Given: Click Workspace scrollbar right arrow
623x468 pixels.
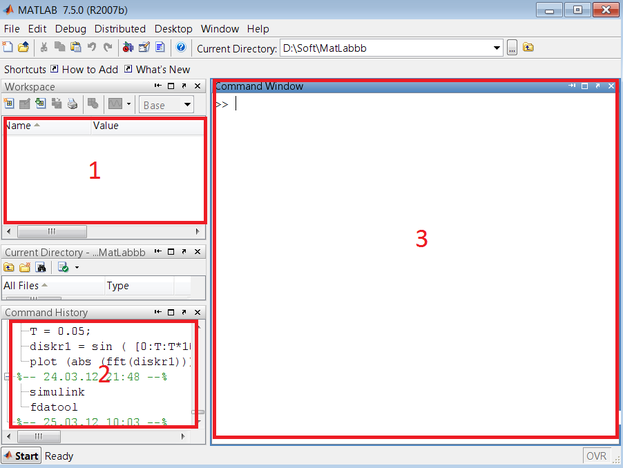Looking at the screenshot, I should pos(197,231).
